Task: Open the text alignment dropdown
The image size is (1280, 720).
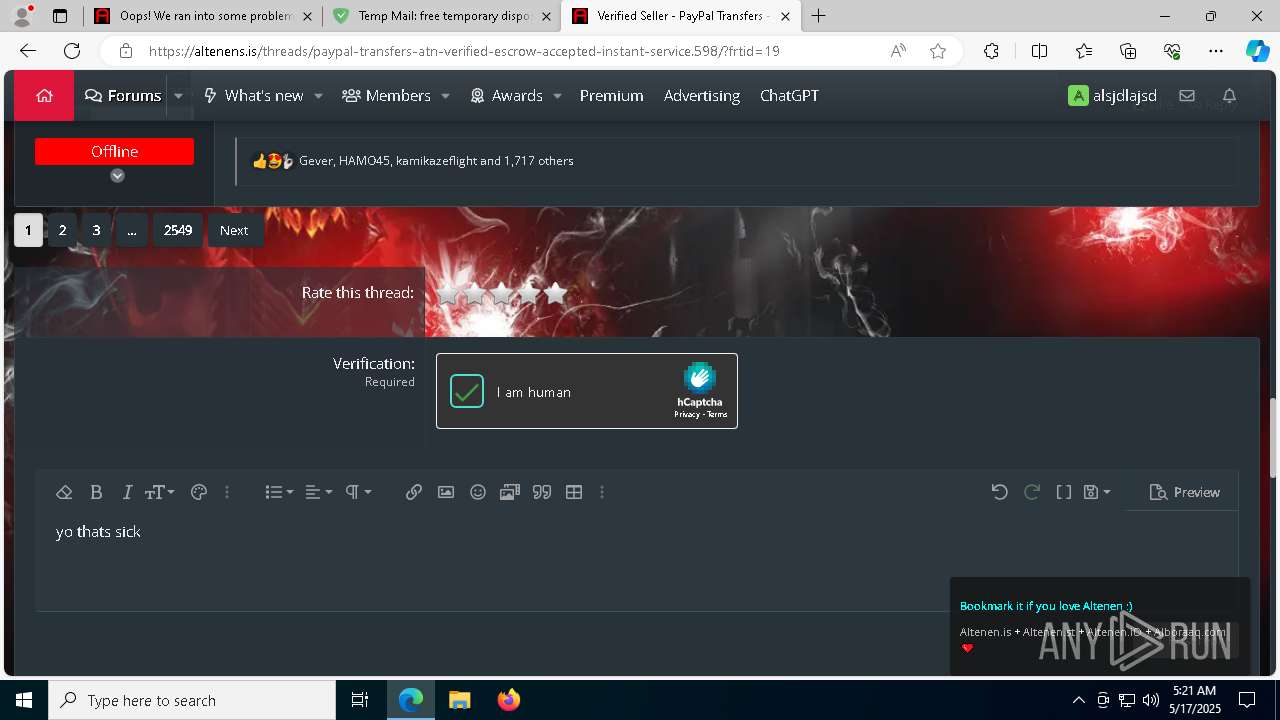Action: click(319, 492)
